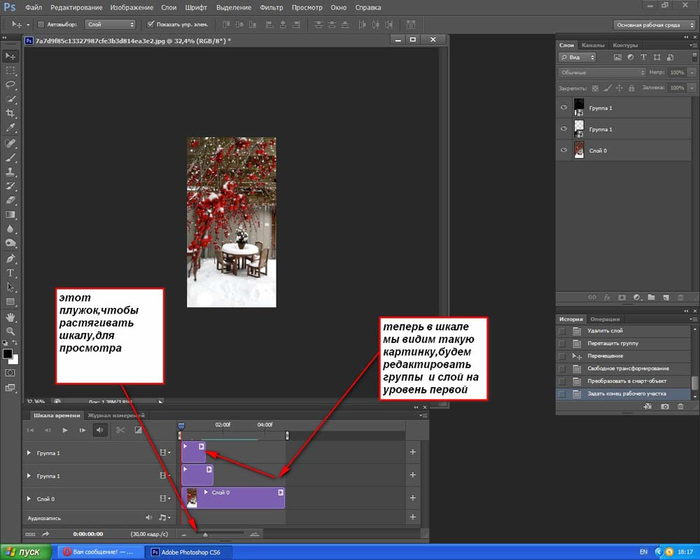Click the scissors split-at-playhead icon
The width and height of the screenshot is (700, 560).
tap(120, 430)
